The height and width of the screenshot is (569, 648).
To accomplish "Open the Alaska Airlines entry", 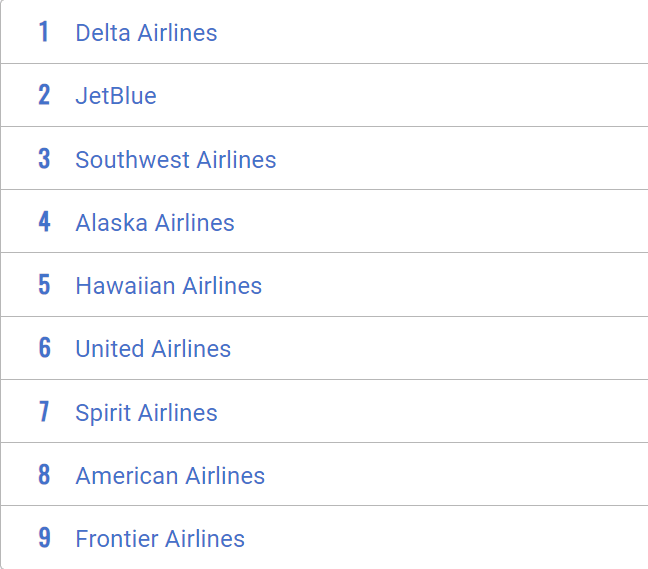I will click(155, 223).
